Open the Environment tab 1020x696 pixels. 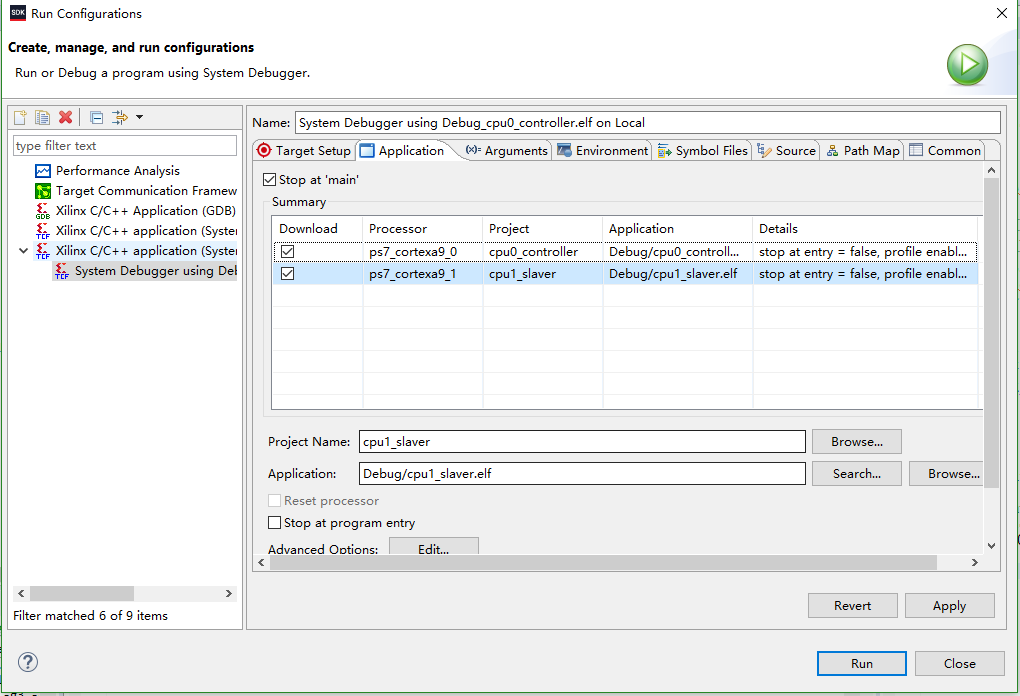[603, 150]
